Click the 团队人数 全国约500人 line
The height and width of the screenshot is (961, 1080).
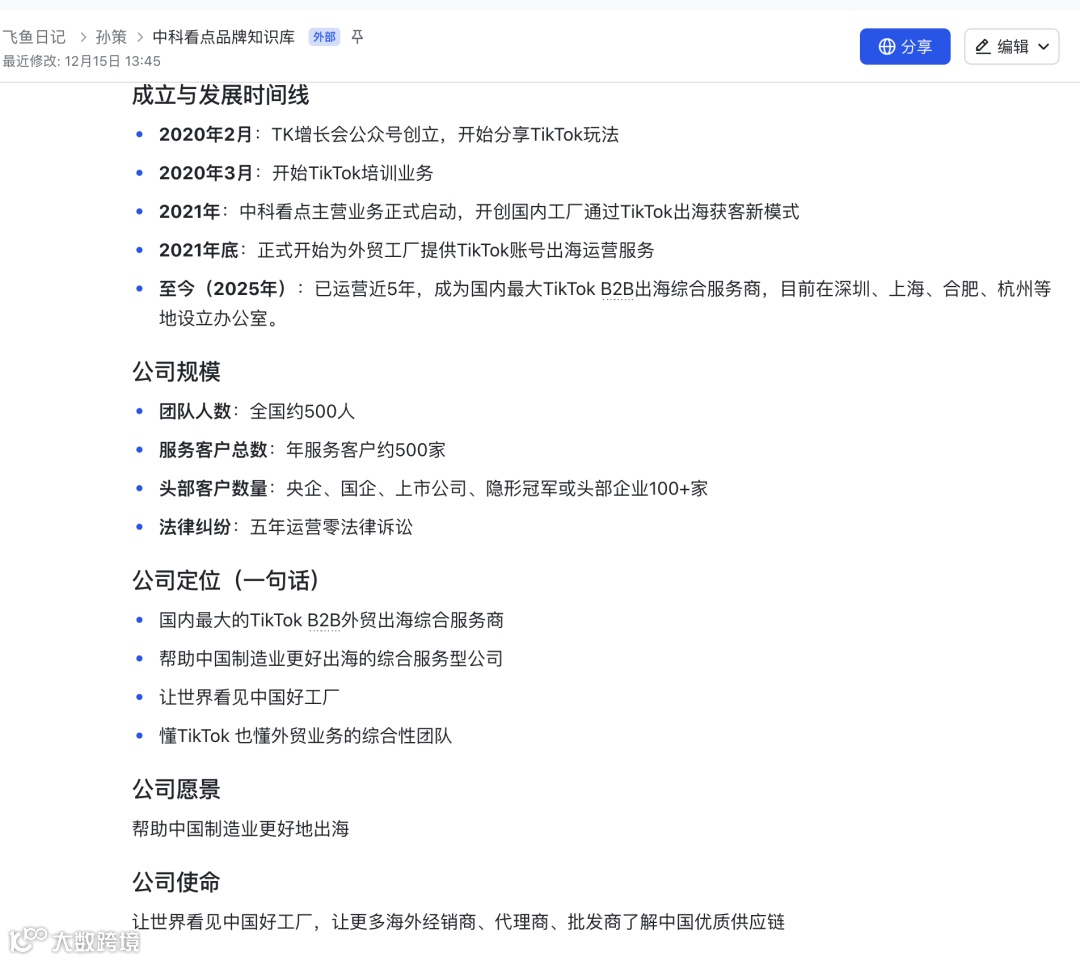257,411
